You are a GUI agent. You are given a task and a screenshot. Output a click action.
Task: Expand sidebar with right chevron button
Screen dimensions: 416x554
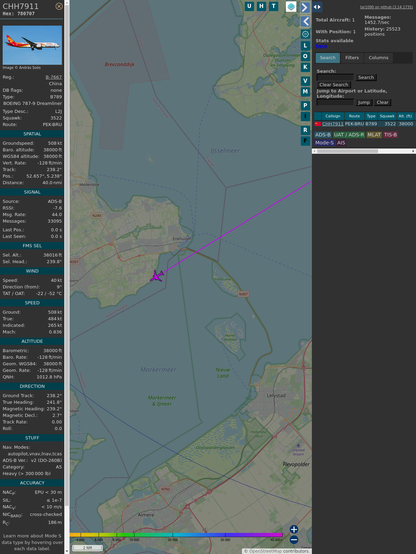coord(305,7)
